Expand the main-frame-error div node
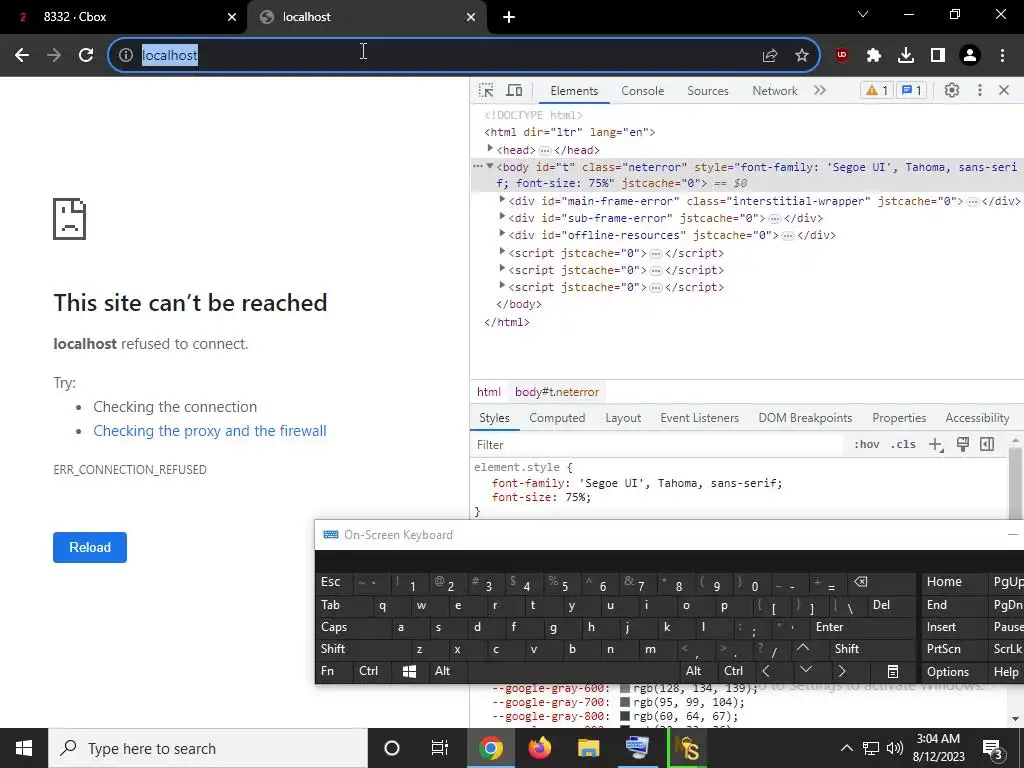This screenshot has height=768, width=1024. coord(502,200)
